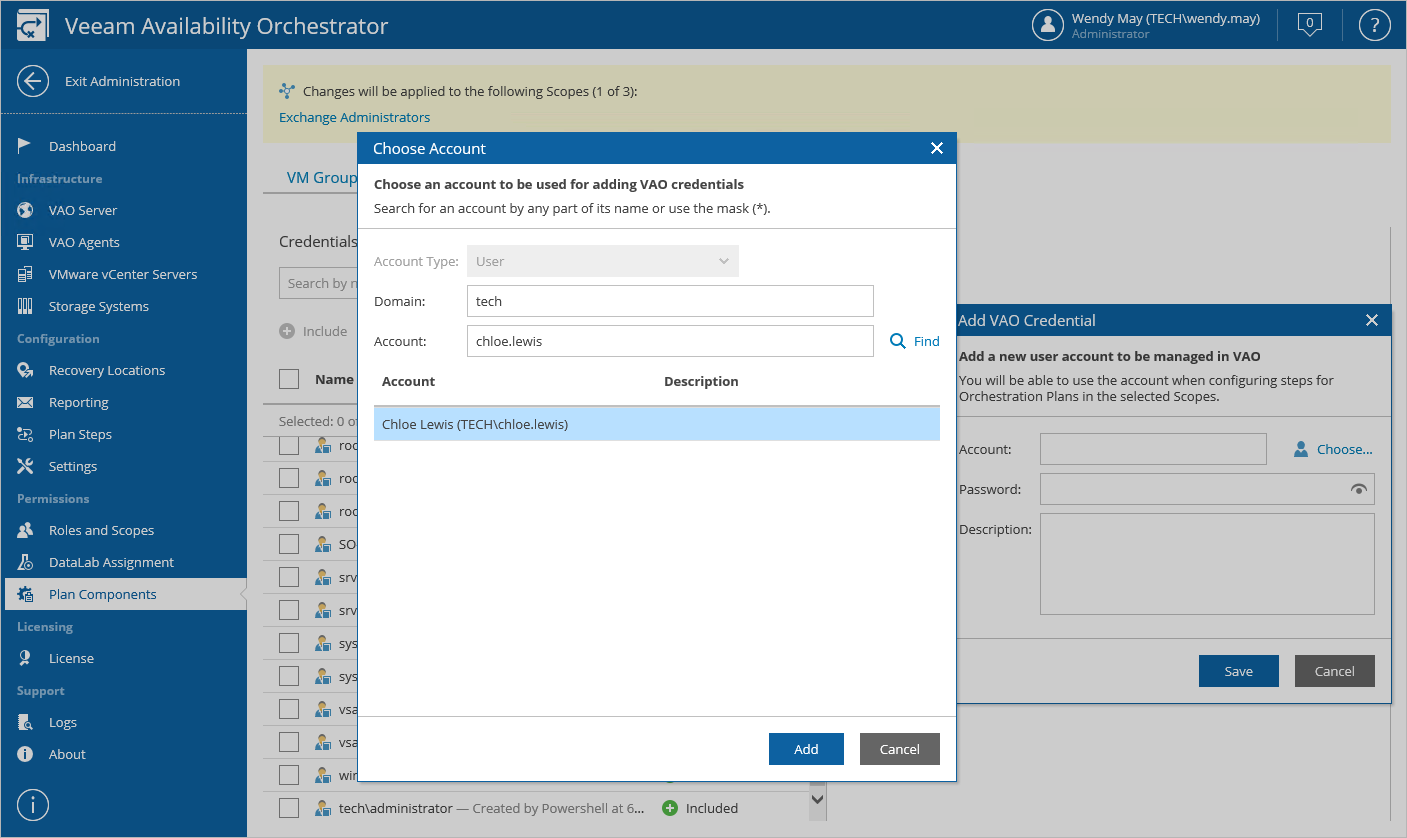
Task: Click the About info icon in sidebar
Action: click(25, 754)
